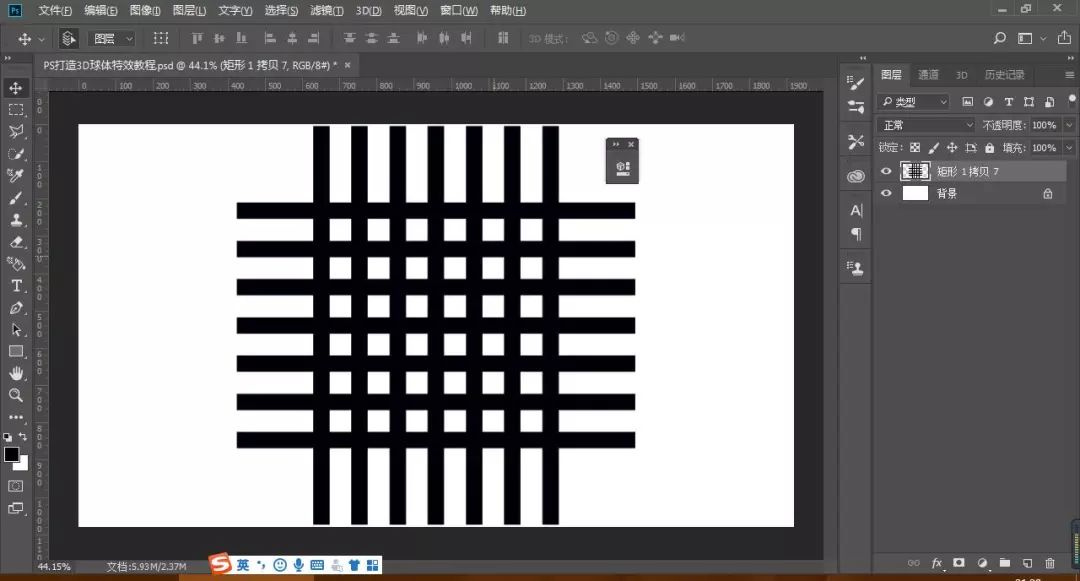Click the fx layer style button
Image resolution: width=1080 pixels, height=581 pixels.
(x=937, y=563)
